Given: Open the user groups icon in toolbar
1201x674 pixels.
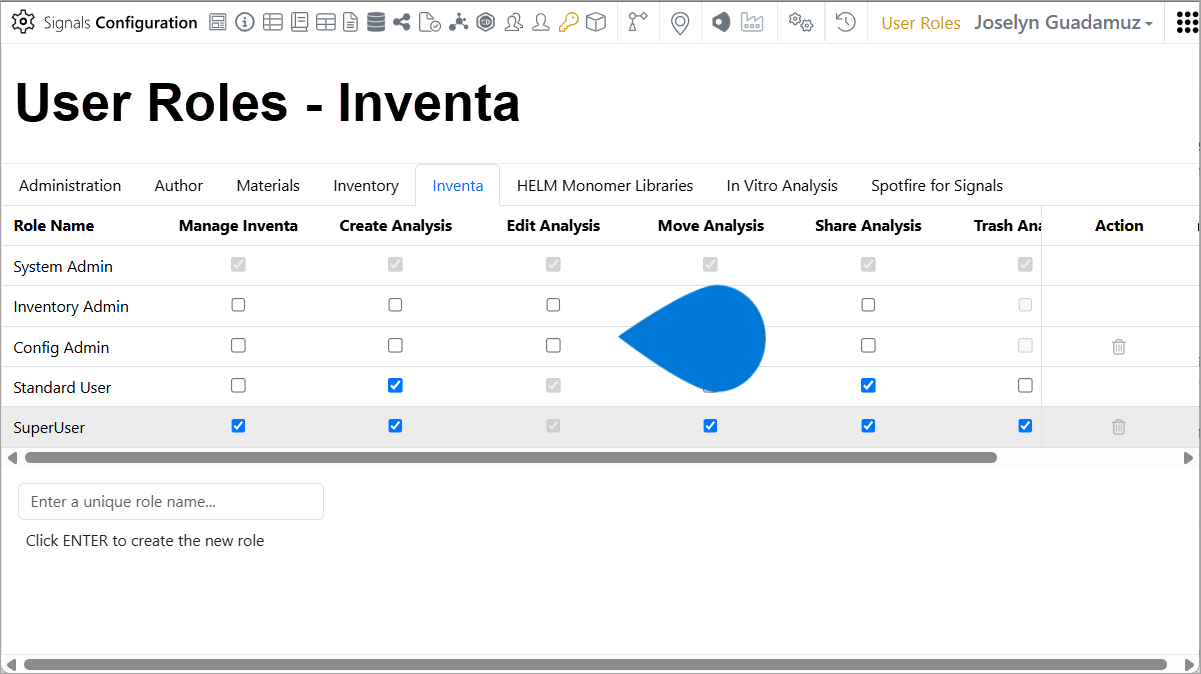Looking at the screenshot, I should [514, 22].
